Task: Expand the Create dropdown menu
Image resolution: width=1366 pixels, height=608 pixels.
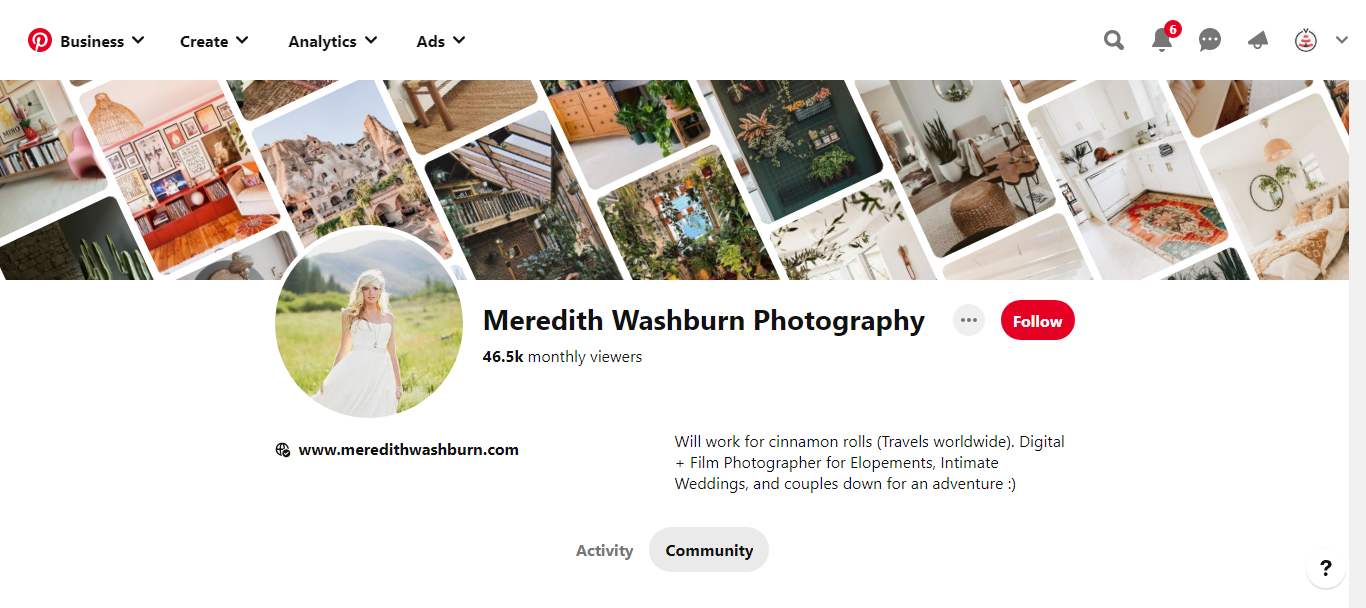Action: (214, 41)
